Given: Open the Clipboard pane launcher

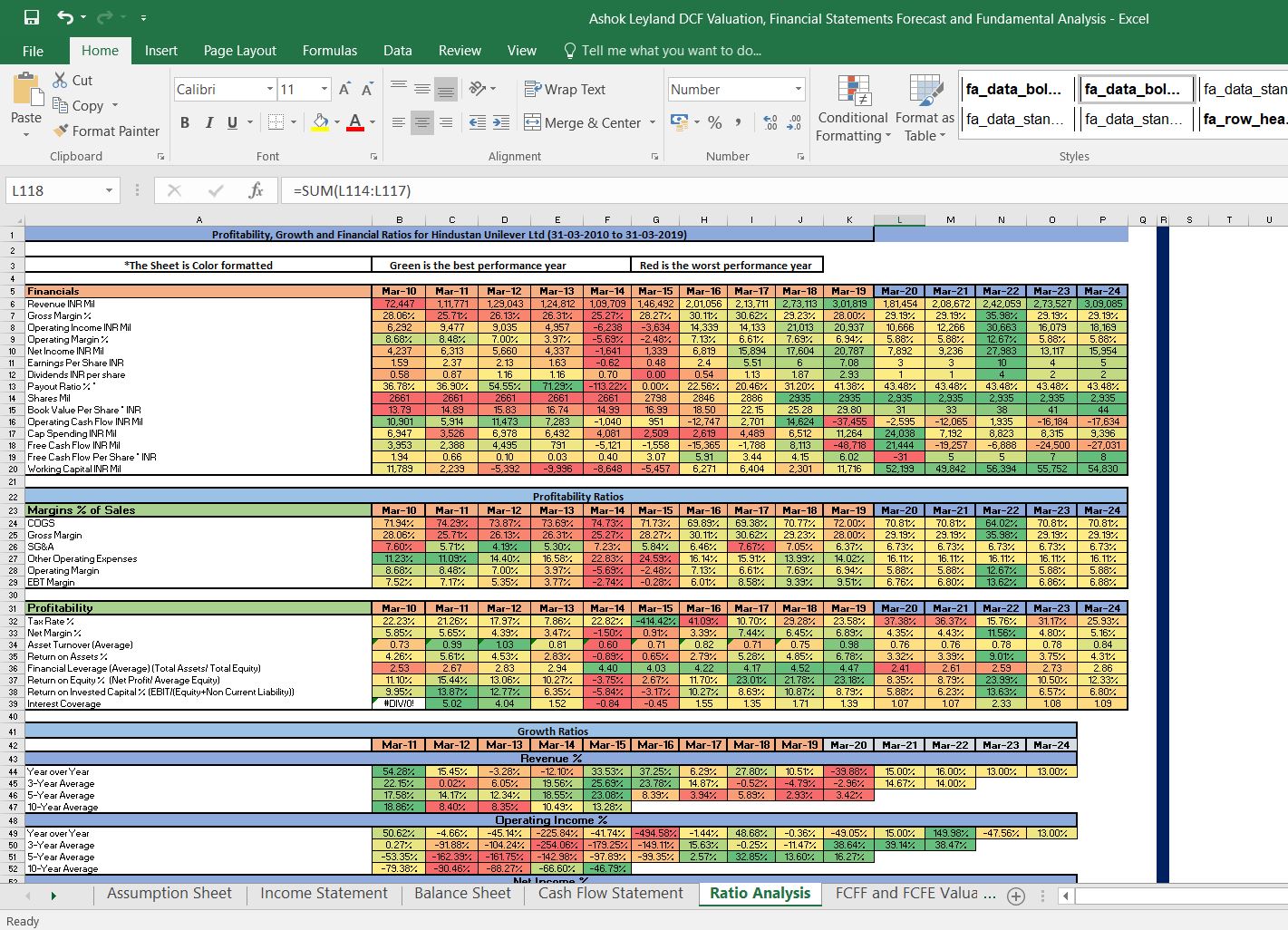Looking at the screenshot, I should click(x=160, y=156).
